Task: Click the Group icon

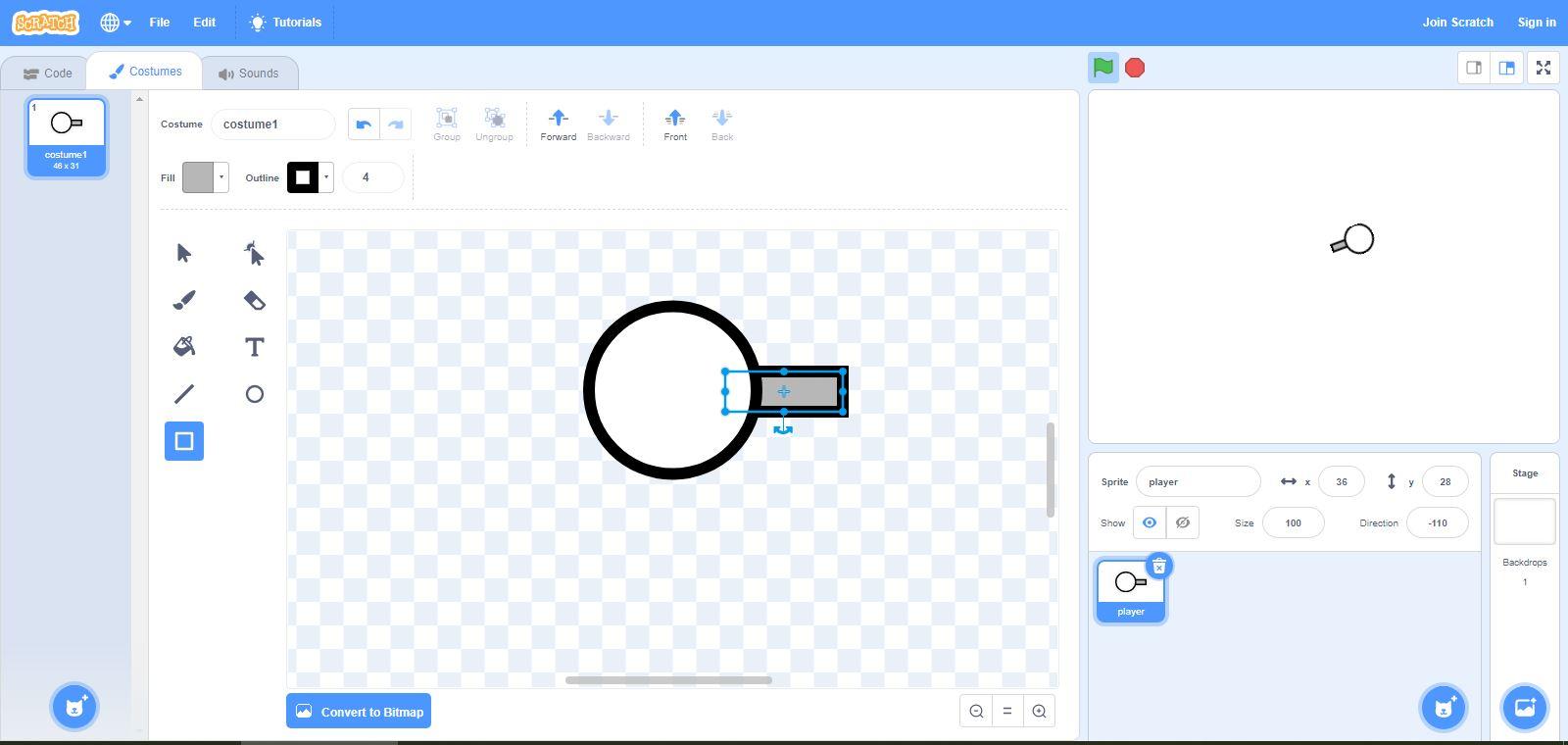Action: 447,124
